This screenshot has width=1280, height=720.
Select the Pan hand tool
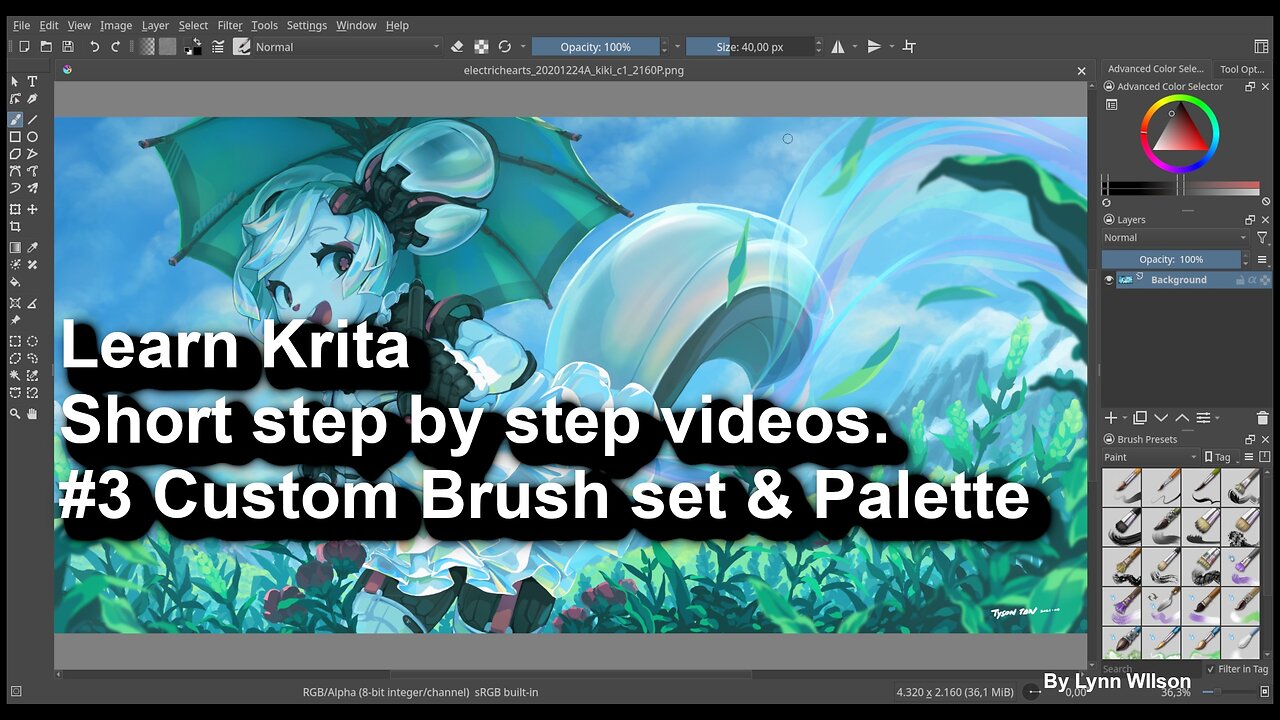[x=32, y=413]
